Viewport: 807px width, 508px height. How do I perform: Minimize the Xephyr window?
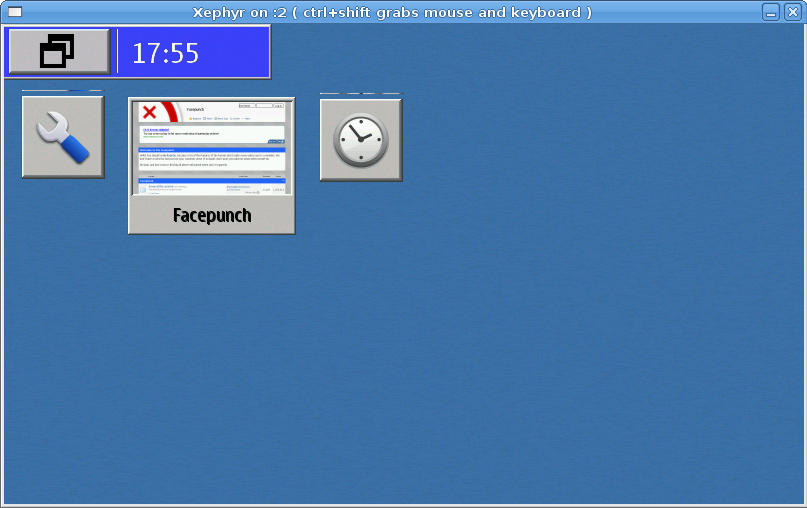771,12
